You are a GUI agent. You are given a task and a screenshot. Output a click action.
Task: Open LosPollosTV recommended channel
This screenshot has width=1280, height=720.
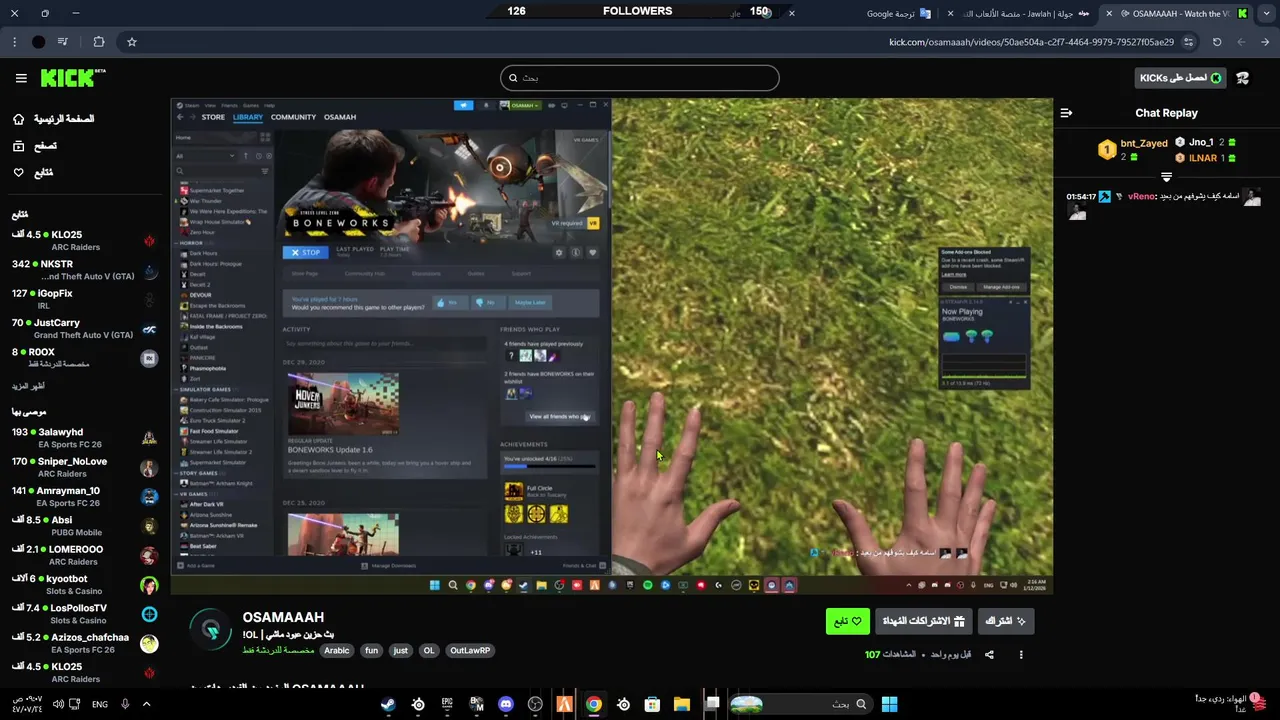tap(85, 614)
